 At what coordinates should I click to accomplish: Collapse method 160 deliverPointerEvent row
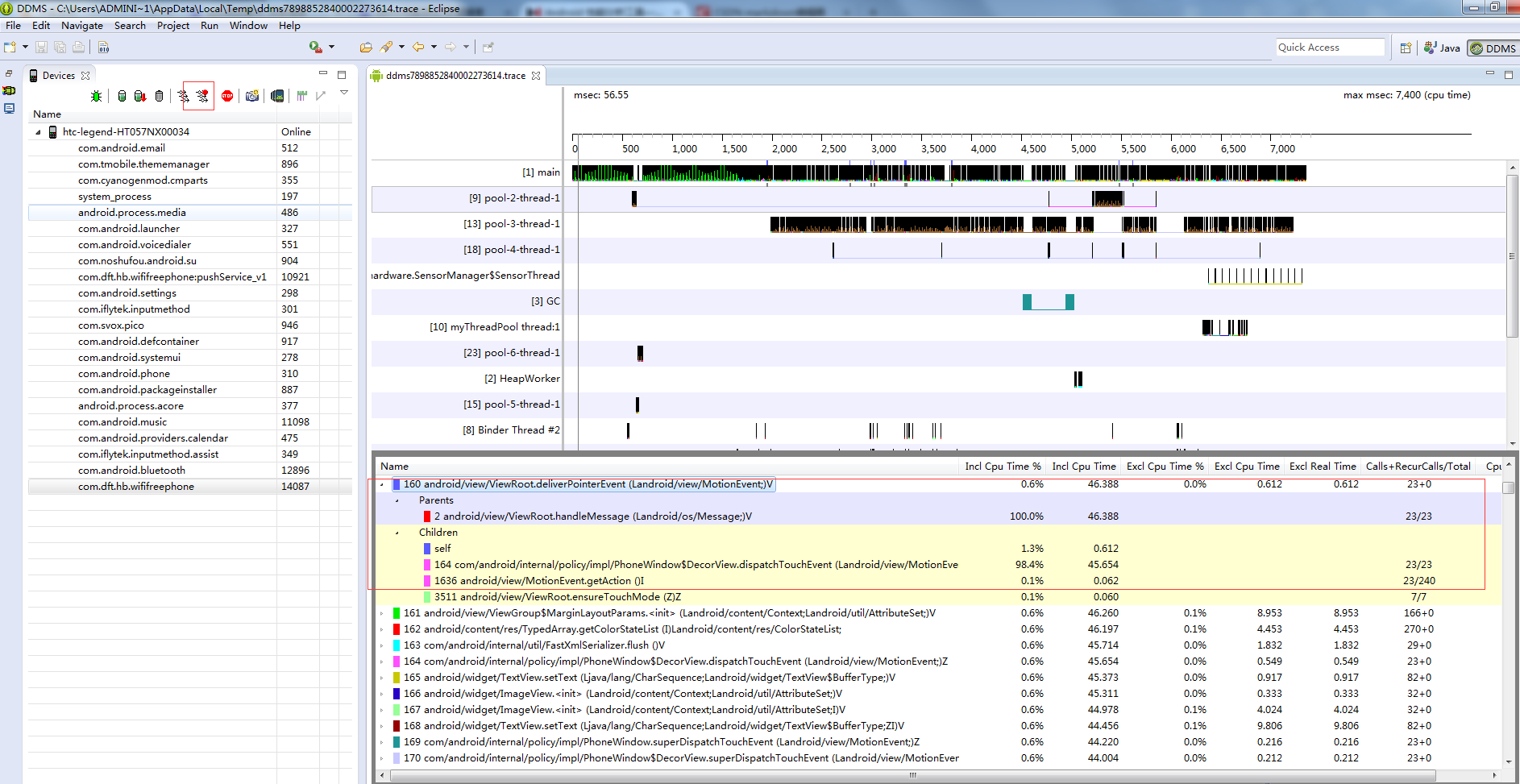(382, 484)
